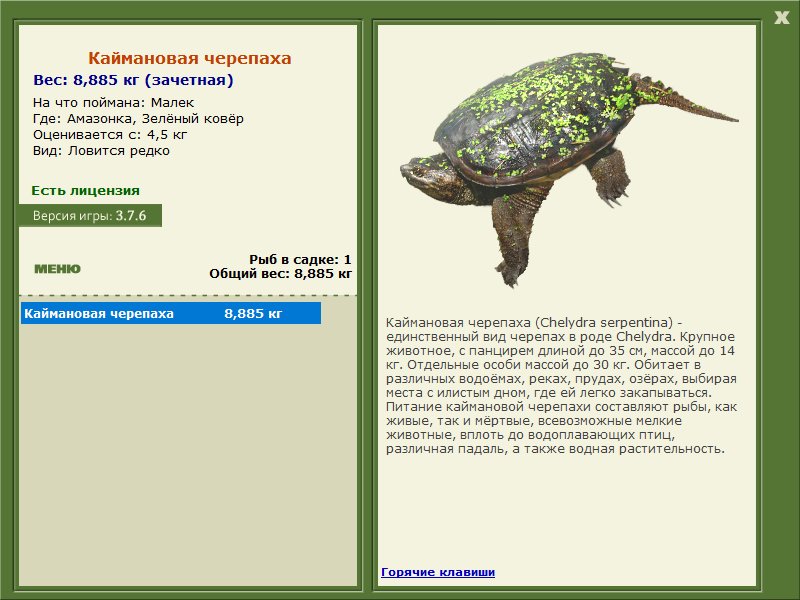Click the Вид: Ловится редко line
This screenshot has height=600, width=800.
tap(101, 151)
